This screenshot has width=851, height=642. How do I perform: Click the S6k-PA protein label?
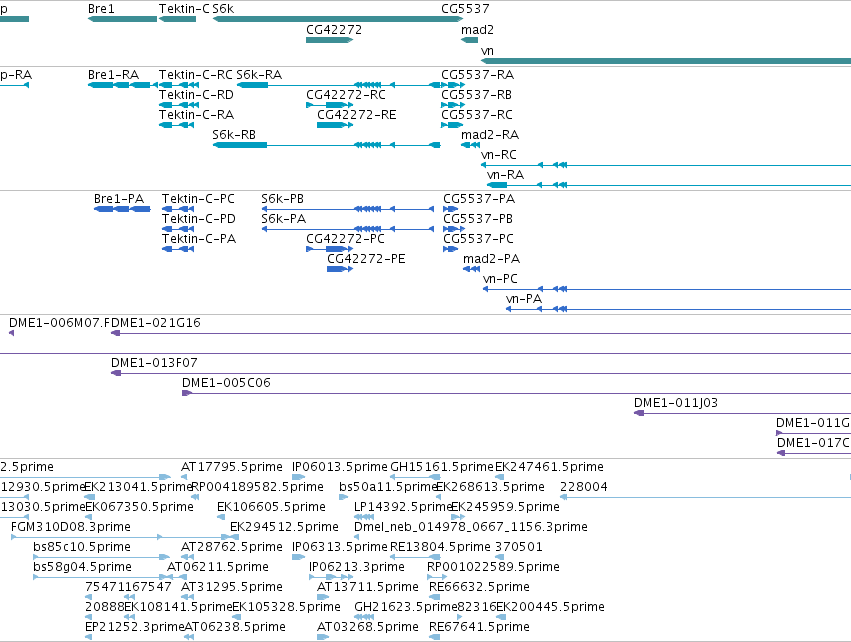[x=283, y=219]
